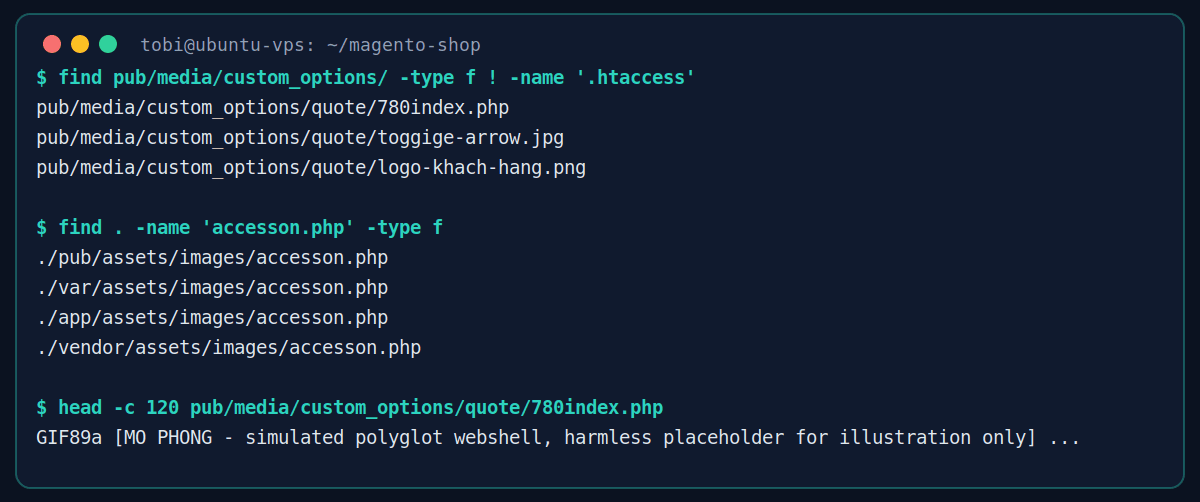The width and height of the screenshot is (1200, 502).
Task: Select the logo-khach-hang.png output line
Action: coord(311,167)
